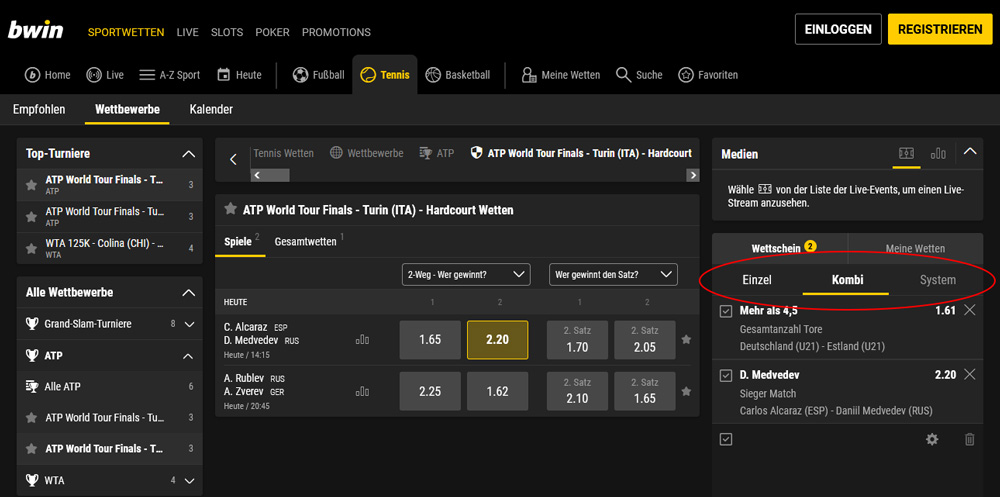Image resolution: width=1000 pixels, height=497 pixels.
Task: Expand Grand-Slam-Turniere list
Action: coord(189,324)
